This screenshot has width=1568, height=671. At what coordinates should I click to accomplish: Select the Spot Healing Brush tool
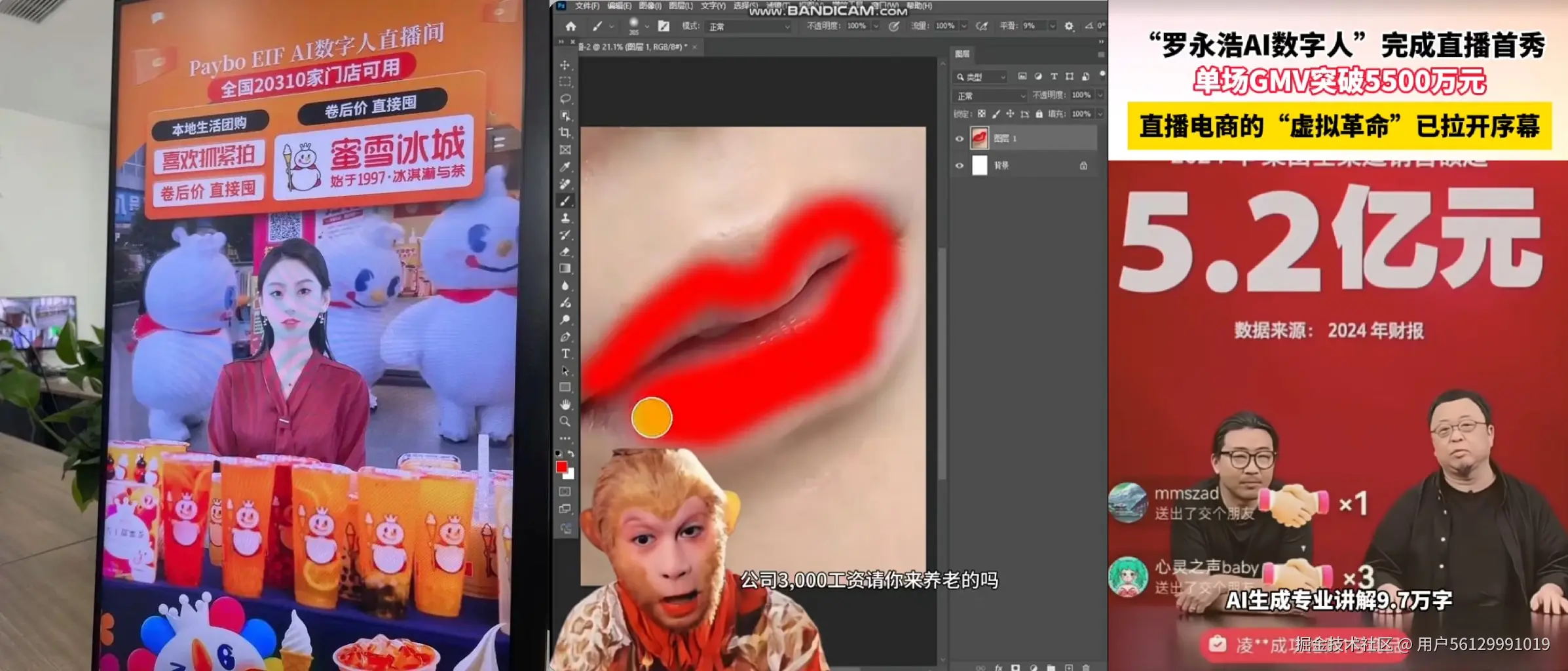565,184
